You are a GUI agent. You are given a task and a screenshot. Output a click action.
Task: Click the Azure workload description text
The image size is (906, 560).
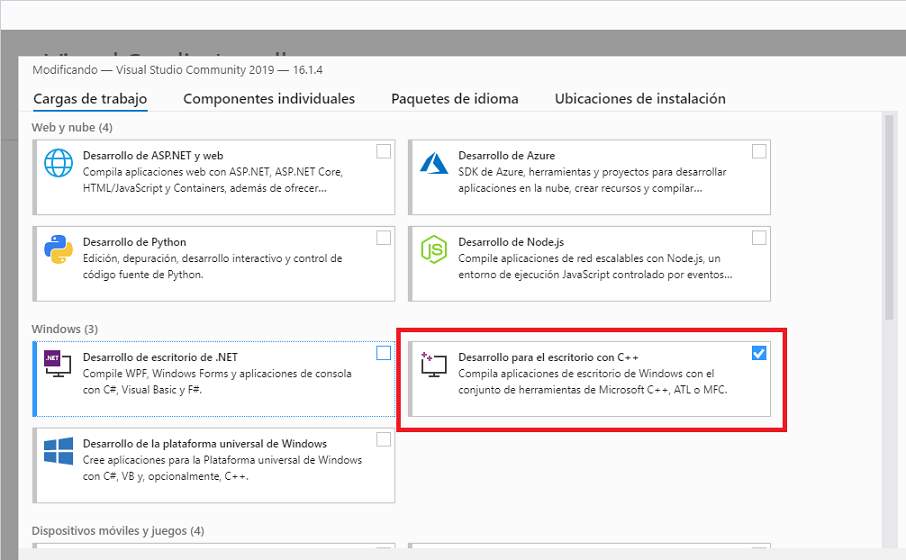[592, 180]
